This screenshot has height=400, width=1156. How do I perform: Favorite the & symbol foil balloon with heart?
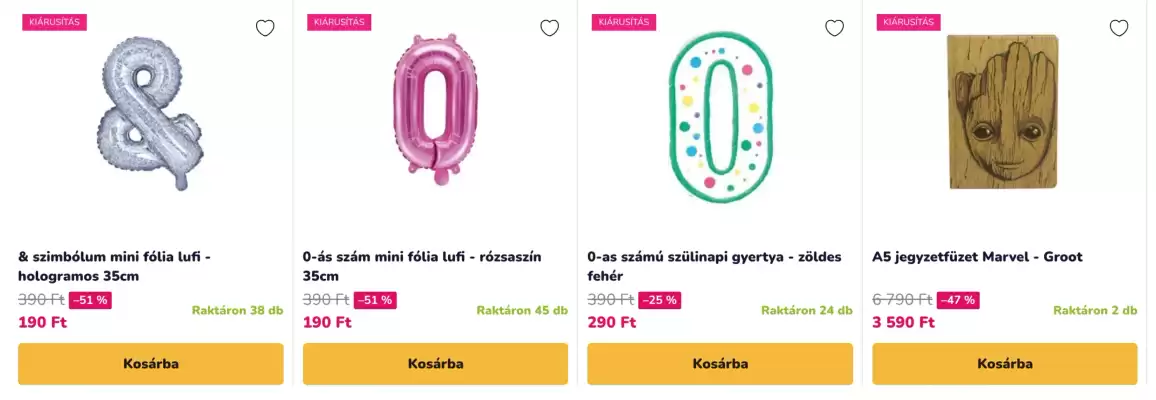point(265,28)
